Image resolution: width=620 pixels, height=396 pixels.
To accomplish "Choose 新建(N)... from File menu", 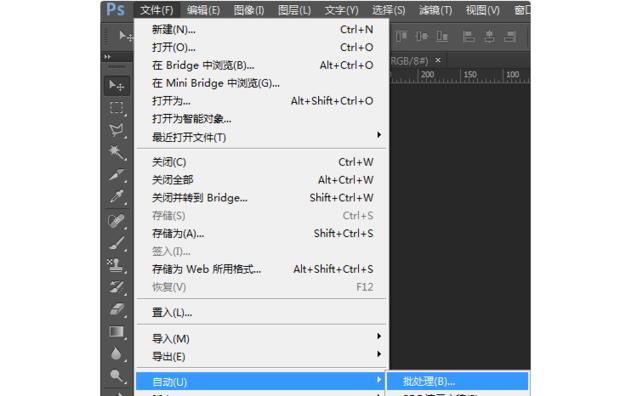I will tap(261, 29).
